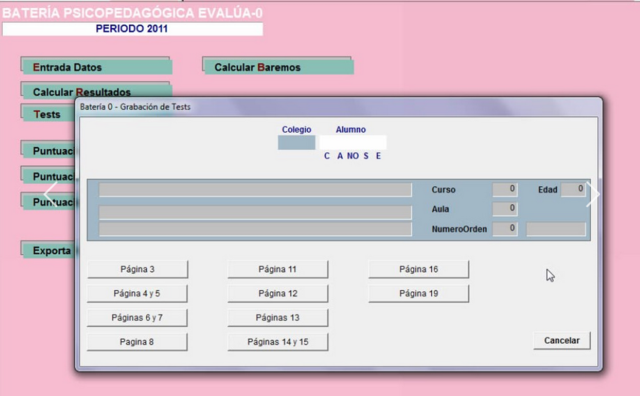This screenshot has width=640, height=396.
Task: Open Página 11 recording
Action: pos(278,269)
